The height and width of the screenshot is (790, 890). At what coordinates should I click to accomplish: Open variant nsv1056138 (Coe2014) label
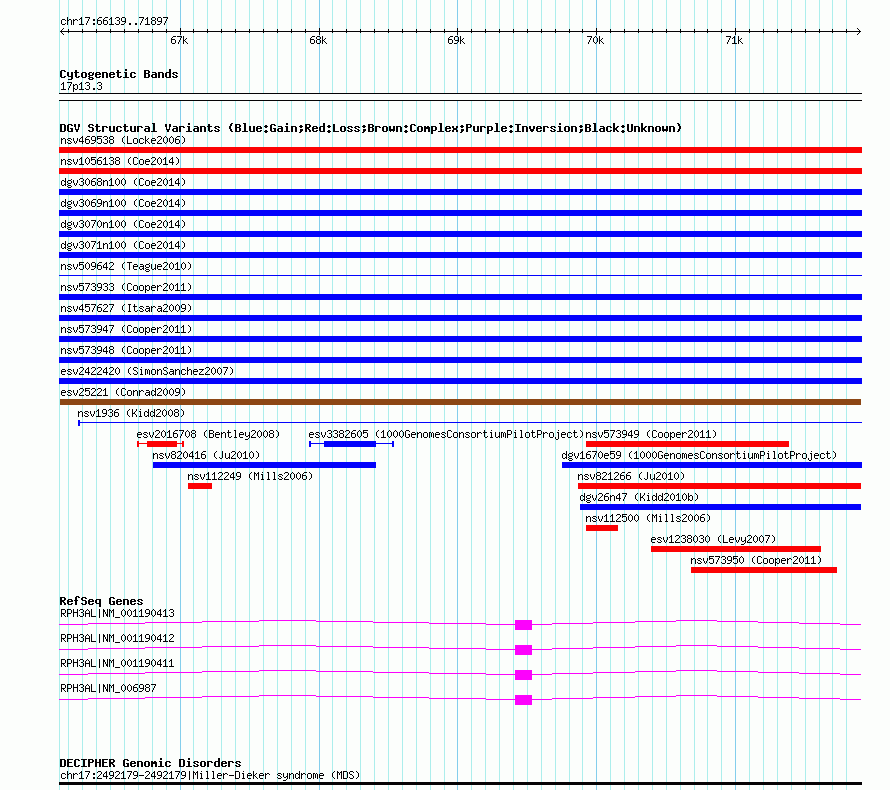pyautogui.click(x=120, y=161)
